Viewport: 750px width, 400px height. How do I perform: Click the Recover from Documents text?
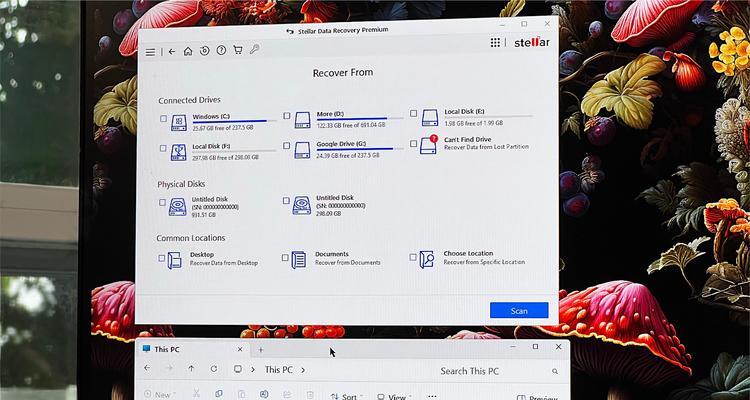pos(348,263)
